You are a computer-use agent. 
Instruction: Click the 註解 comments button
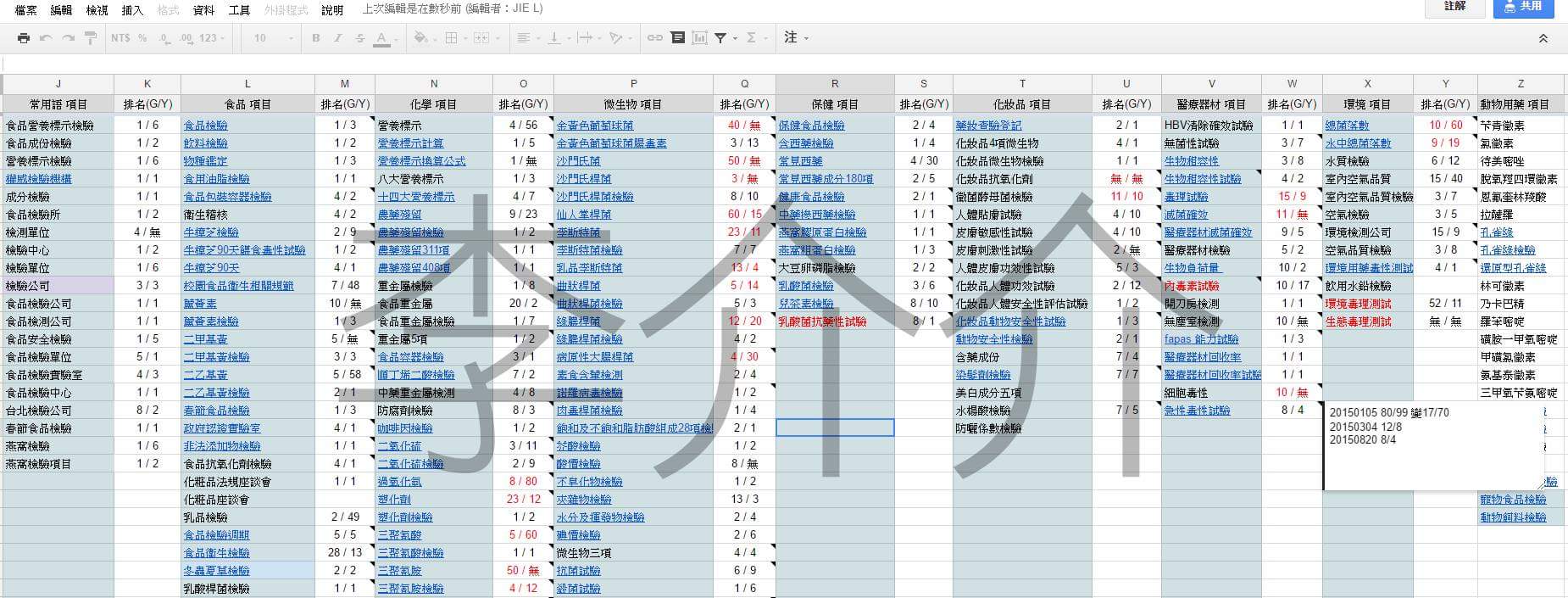(1454, 7)
